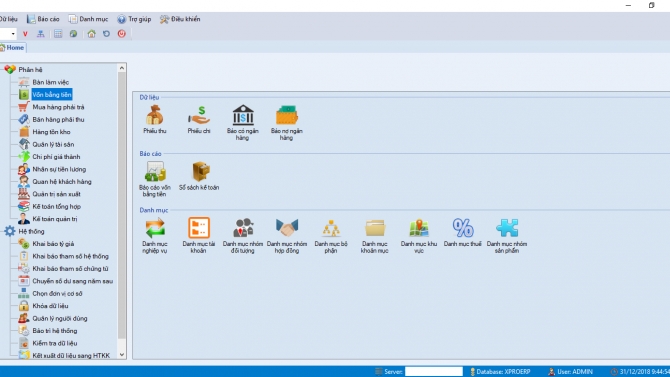Open Chuyển số dư sang năm sau
This screenshot has height=377, width=670.
click(73, 281)
